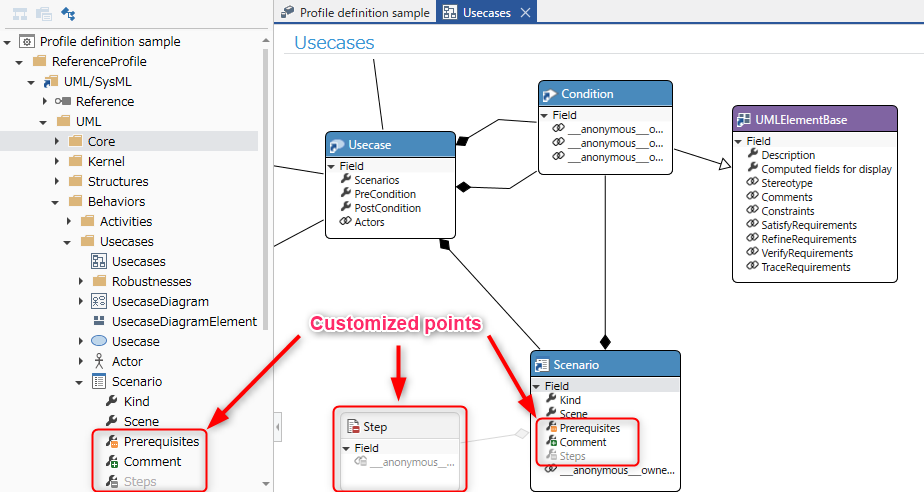
Task: Select the Usecases diagram icon in tree
Action: 98,261
